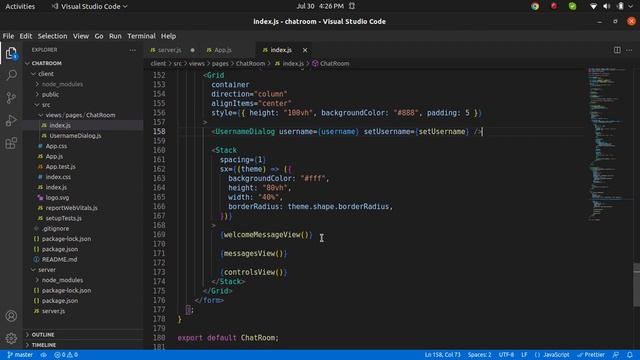The image size is (640, 360).
Task: Click the pages breadcrumb segment
Action: tap(220, 64)
